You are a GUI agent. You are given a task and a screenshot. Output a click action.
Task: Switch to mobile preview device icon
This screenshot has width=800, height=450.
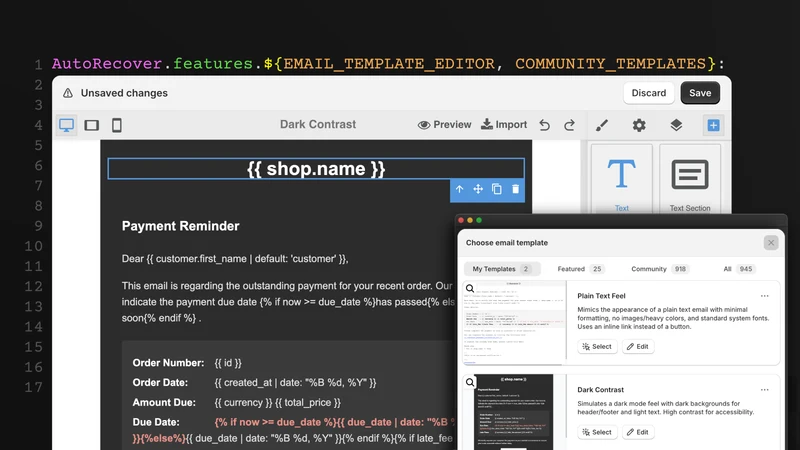(x=117, y=125)
